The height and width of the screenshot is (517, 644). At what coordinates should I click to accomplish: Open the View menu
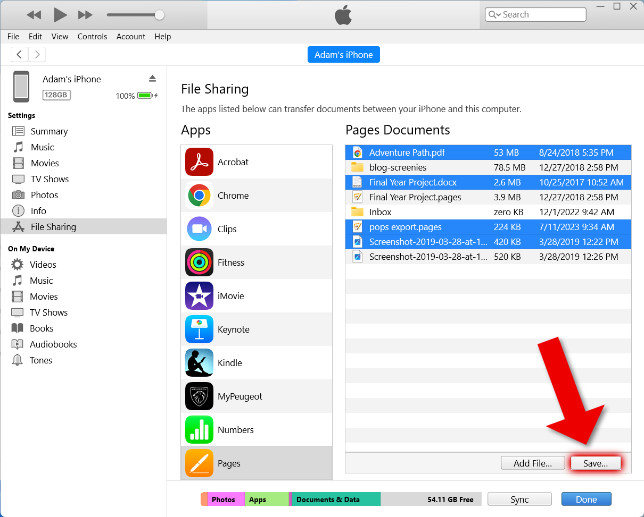pos(60,37)
